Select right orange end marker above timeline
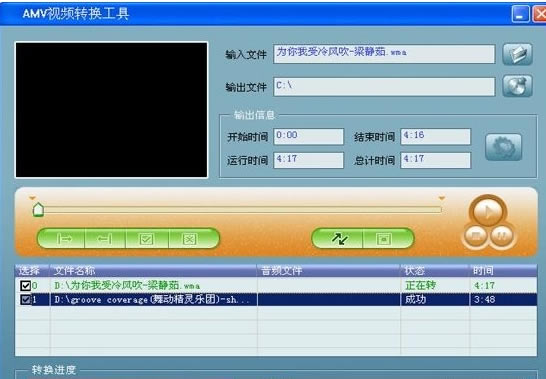 (442, 198)
